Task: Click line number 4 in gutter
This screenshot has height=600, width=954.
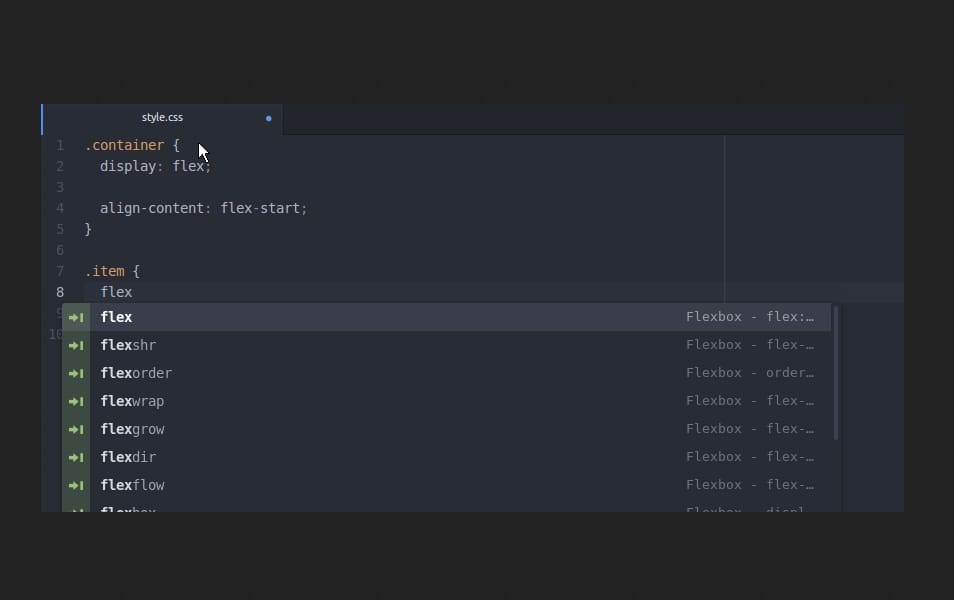Action: click(x=60, y=208)
